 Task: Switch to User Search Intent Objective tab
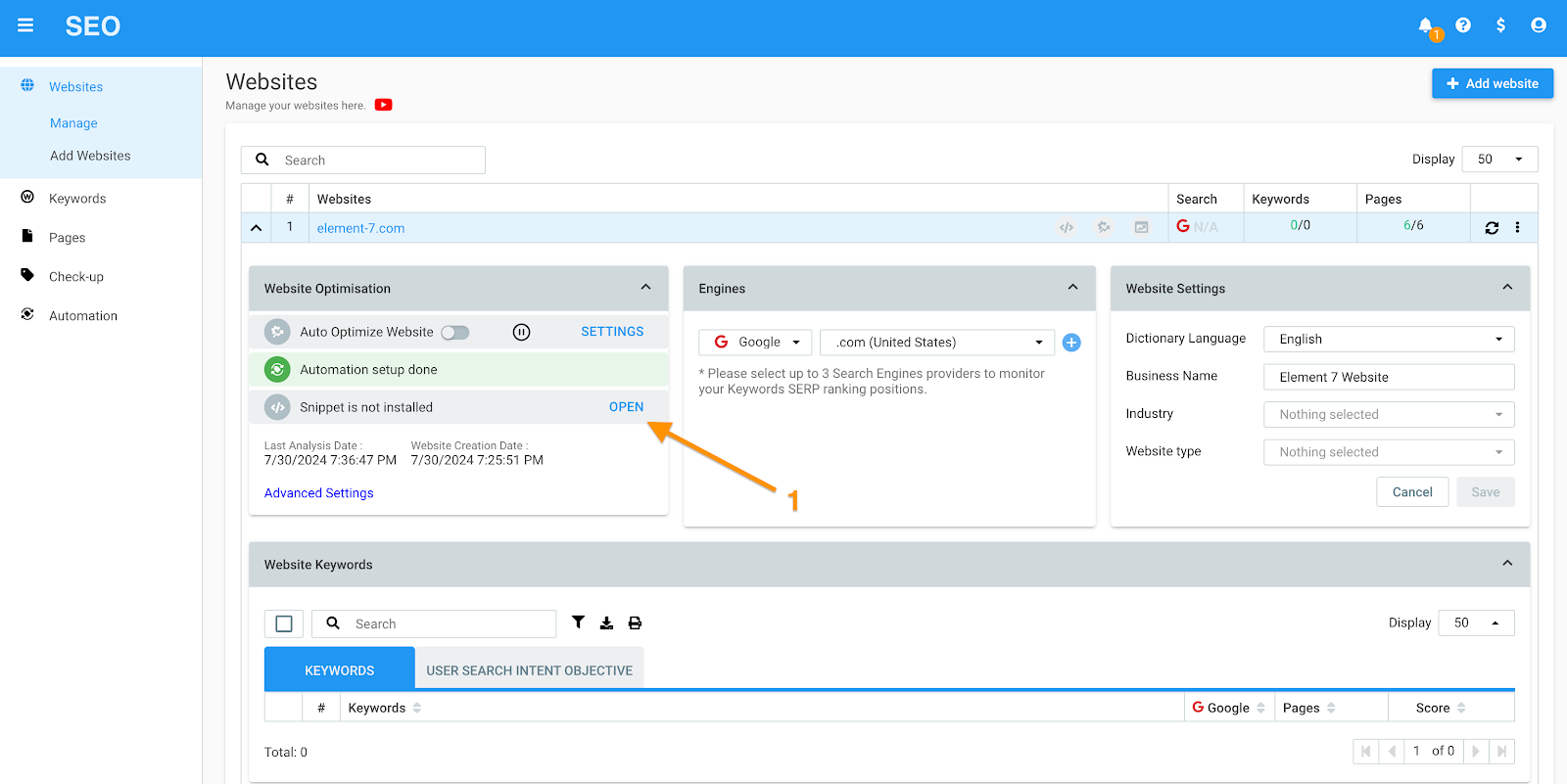pos(529,670)
